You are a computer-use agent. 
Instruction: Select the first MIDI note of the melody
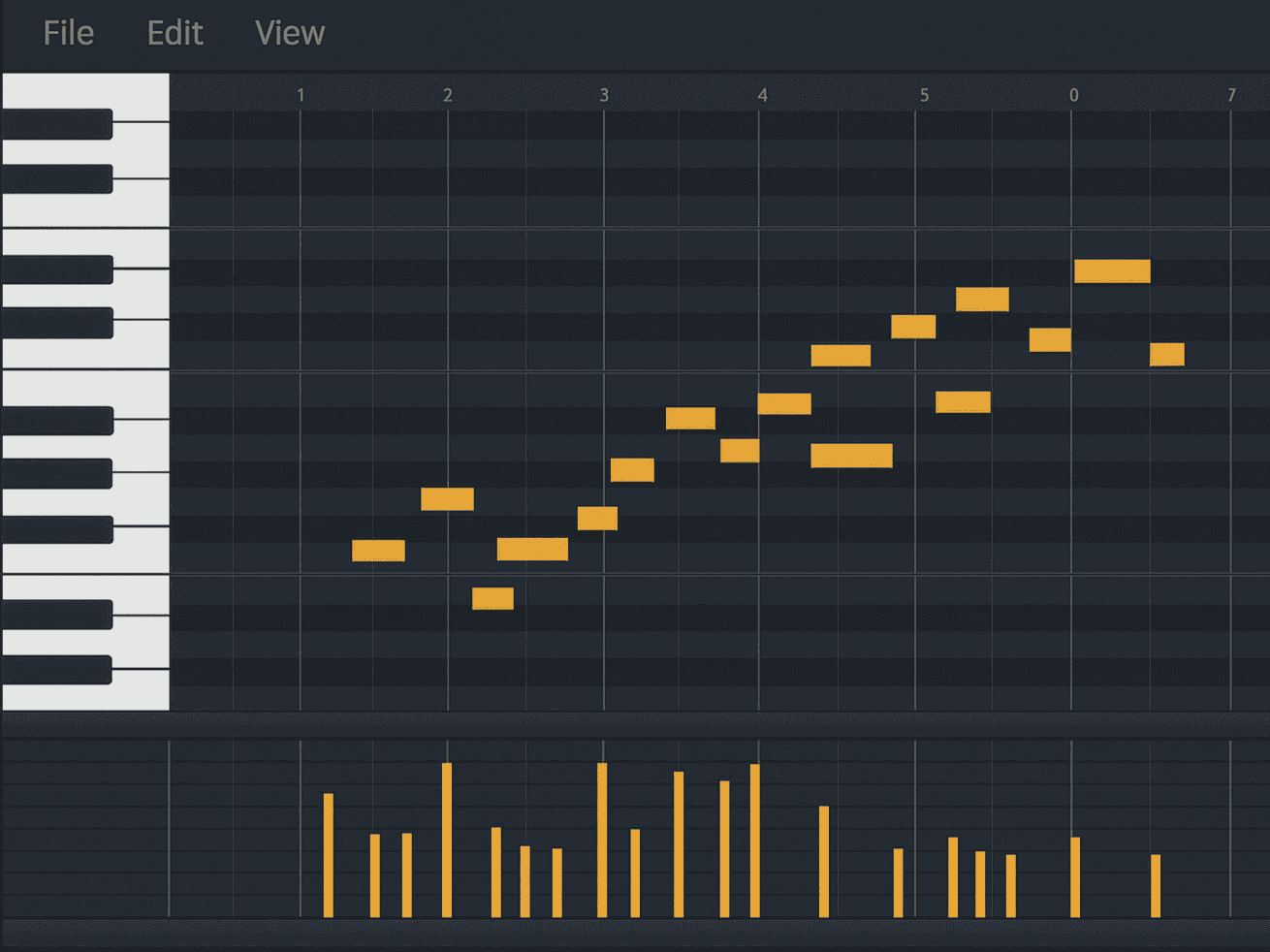378,550
